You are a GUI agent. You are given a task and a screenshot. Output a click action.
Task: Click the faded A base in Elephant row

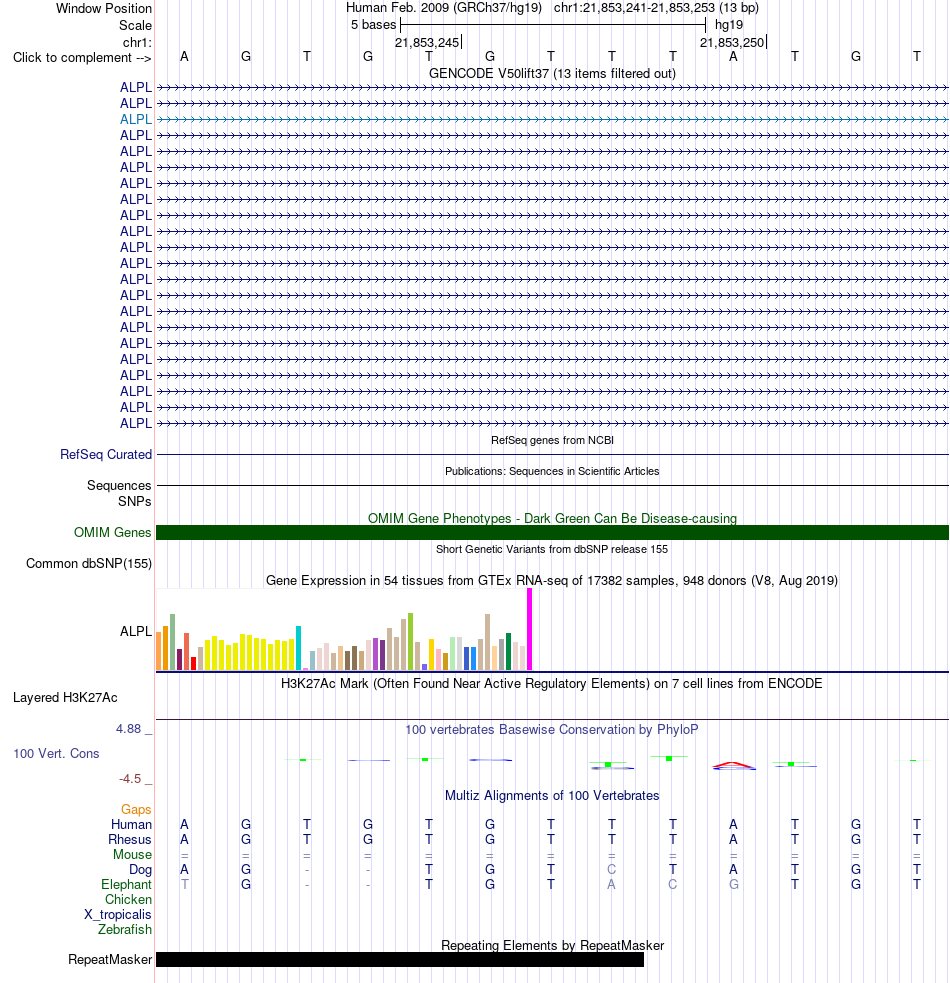point(611,885)
